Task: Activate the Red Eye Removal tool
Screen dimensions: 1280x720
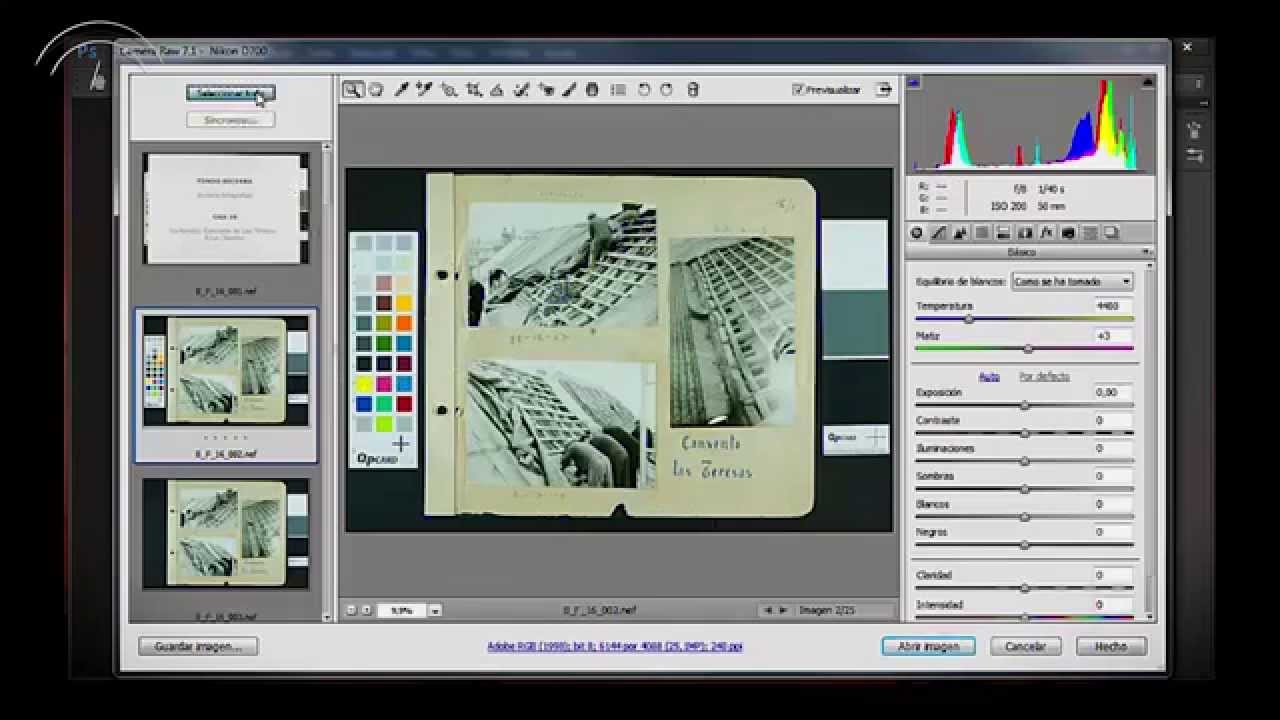Action: pyautogui.click(x=546, y=90)
